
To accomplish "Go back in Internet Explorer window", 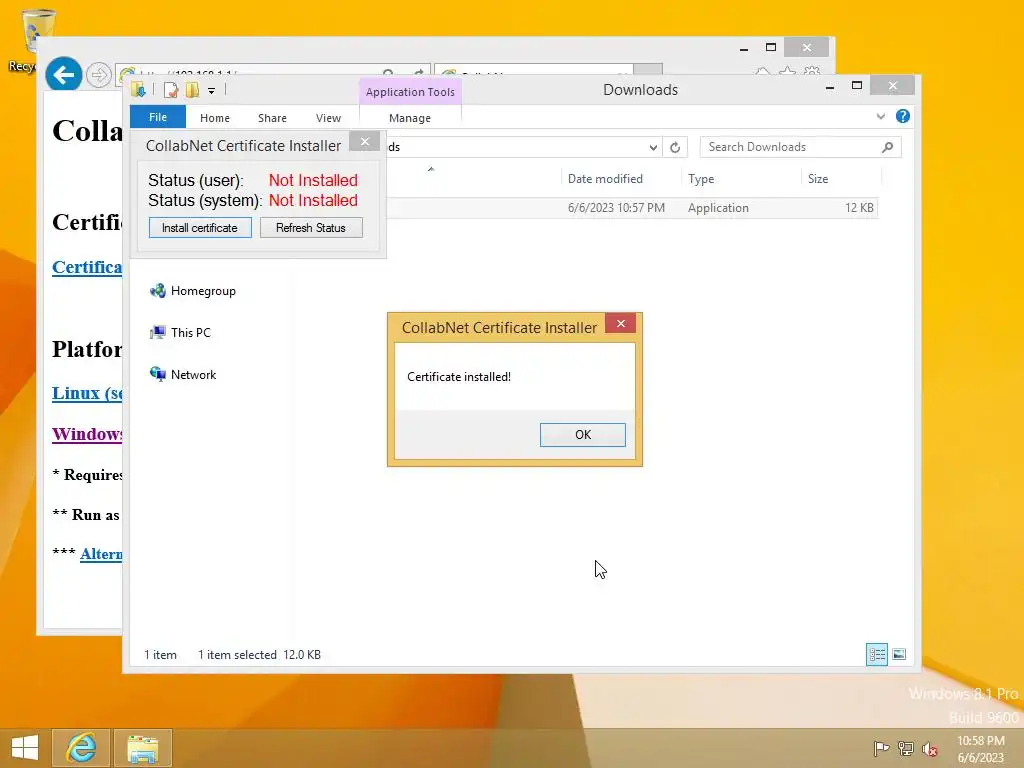I will 63,75.
